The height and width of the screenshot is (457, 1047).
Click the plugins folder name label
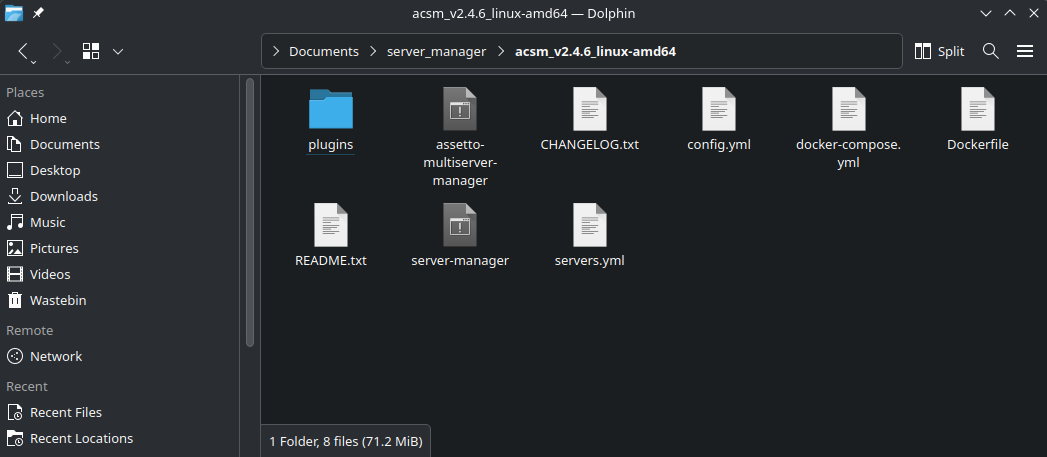[x=331, y=144]
